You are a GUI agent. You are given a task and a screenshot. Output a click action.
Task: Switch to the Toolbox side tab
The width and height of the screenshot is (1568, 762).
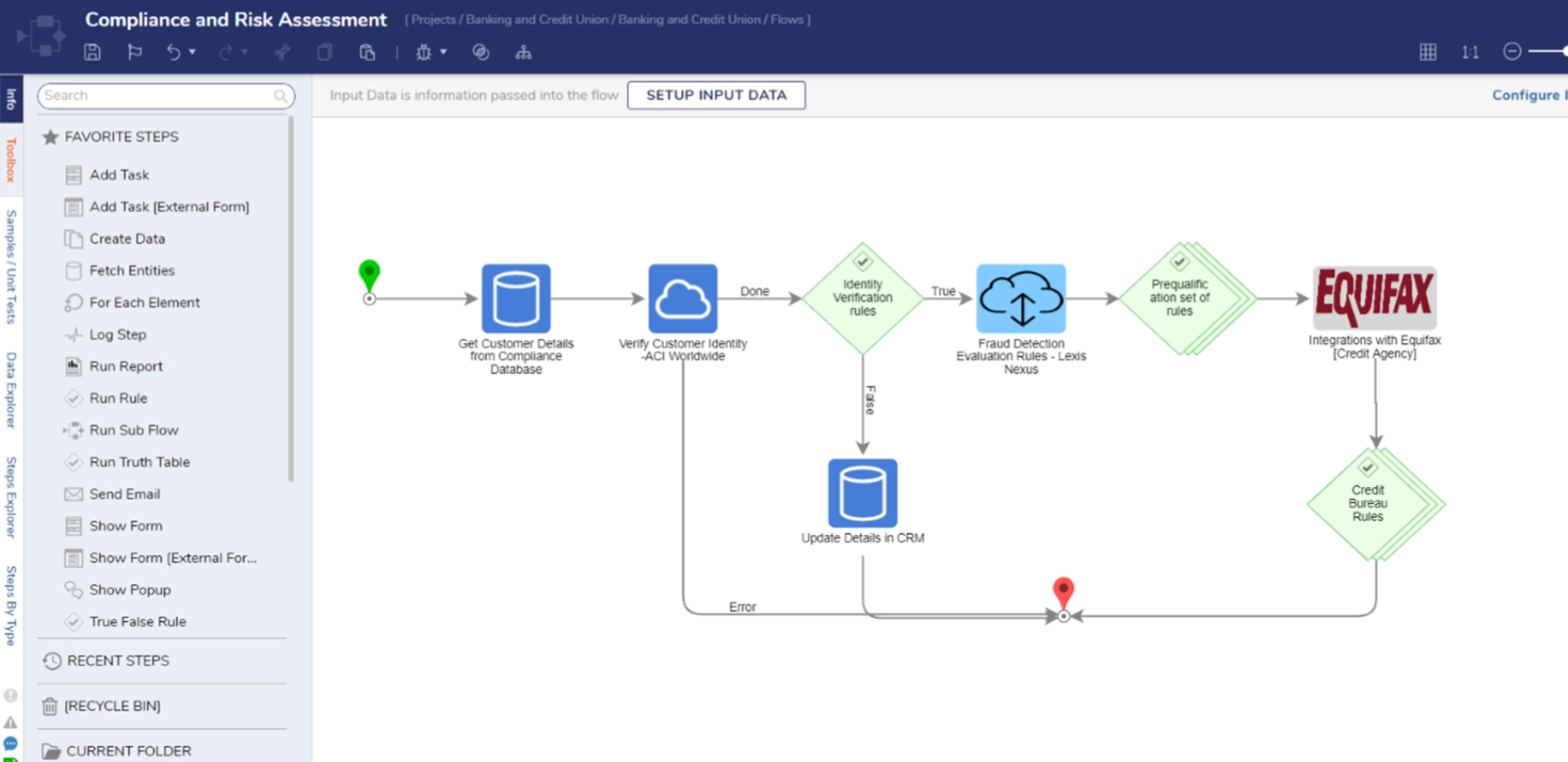[x=11, y=160]
